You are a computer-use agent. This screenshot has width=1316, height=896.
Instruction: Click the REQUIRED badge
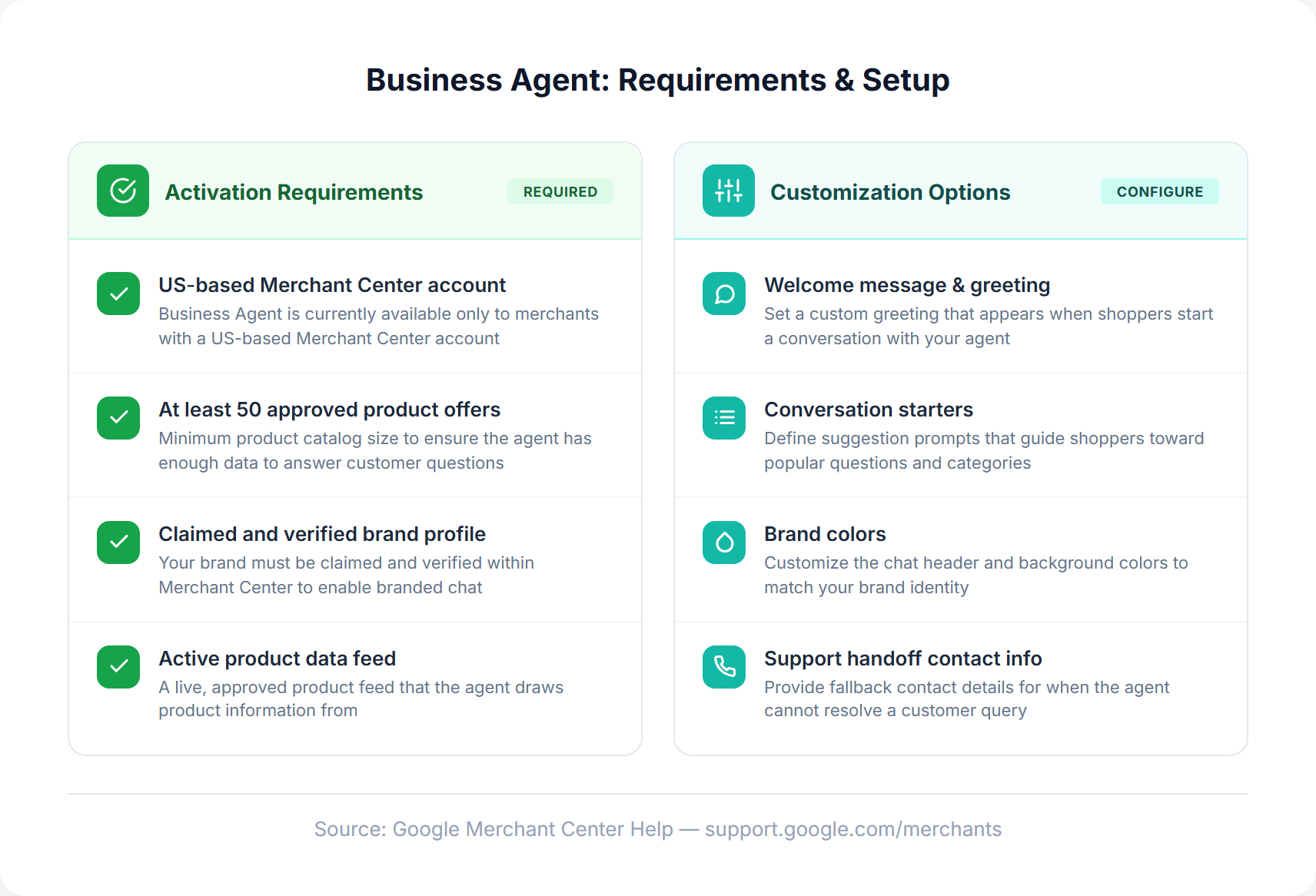[560, 191]
